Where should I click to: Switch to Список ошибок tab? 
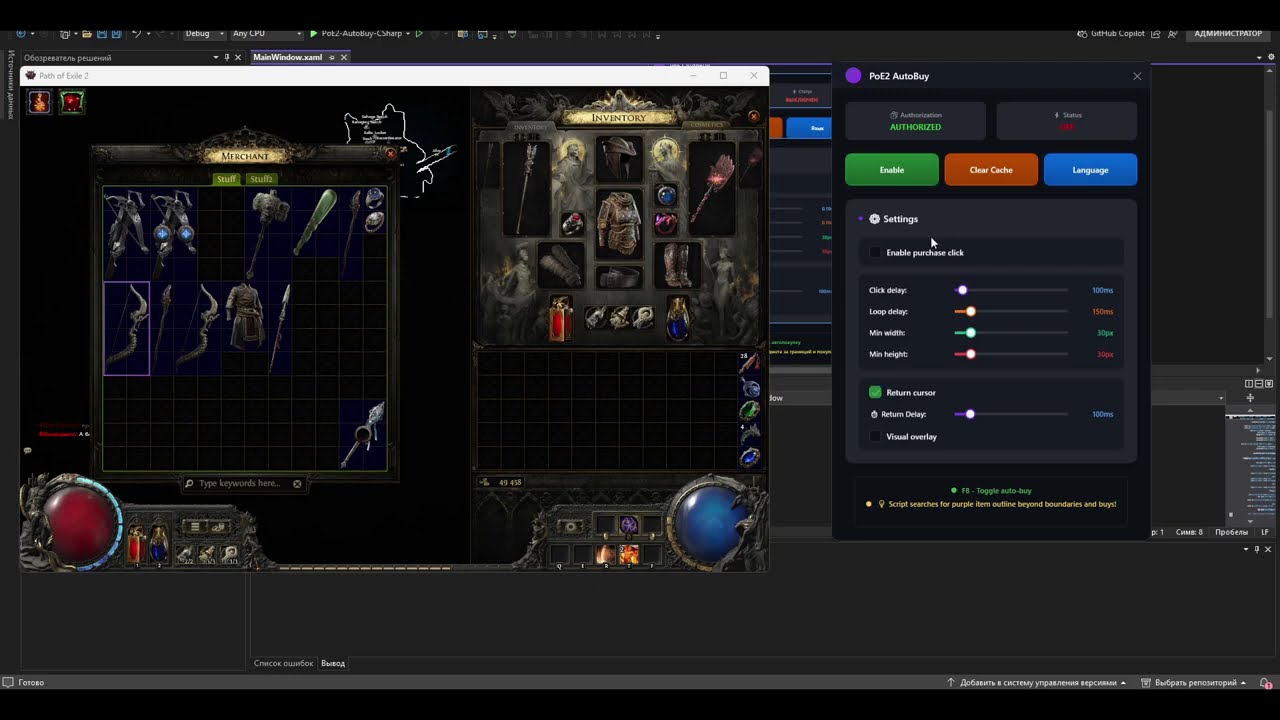[x=283, y=663]
